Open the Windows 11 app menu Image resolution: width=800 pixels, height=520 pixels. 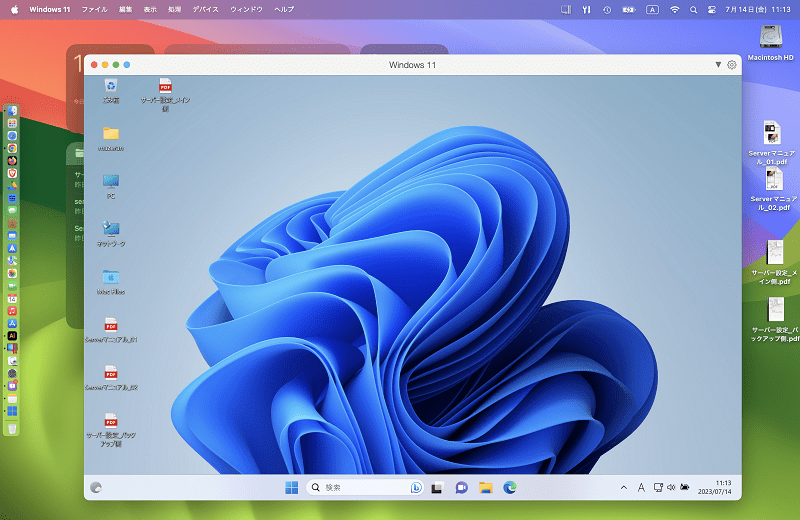coord(49,9)
